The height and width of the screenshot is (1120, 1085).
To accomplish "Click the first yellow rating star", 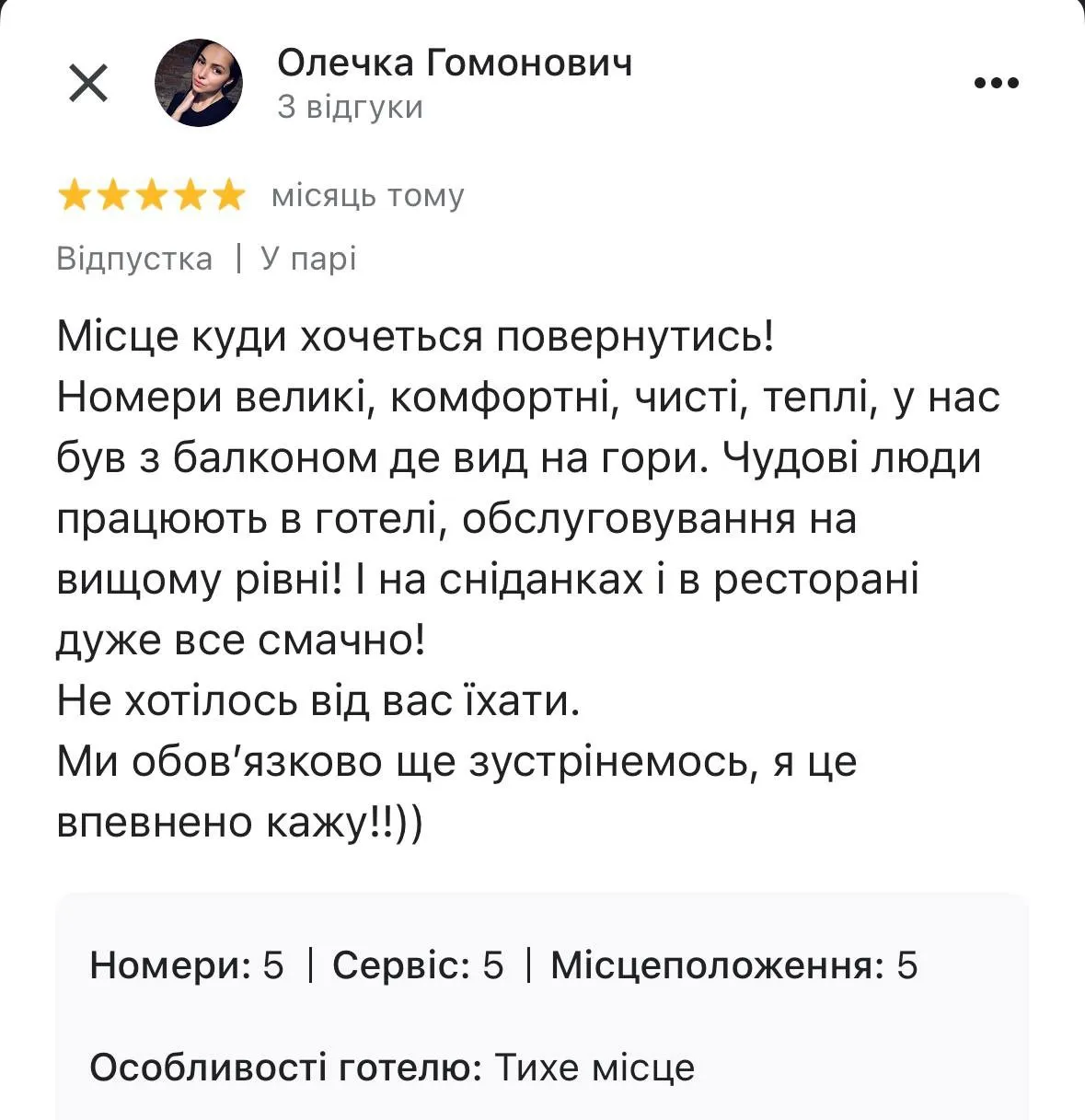I will 74,196.
